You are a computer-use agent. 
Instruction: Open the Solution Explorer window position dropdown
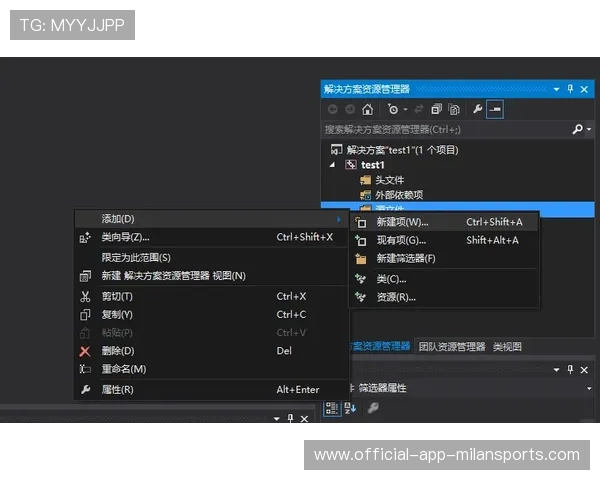pos(556,90)
